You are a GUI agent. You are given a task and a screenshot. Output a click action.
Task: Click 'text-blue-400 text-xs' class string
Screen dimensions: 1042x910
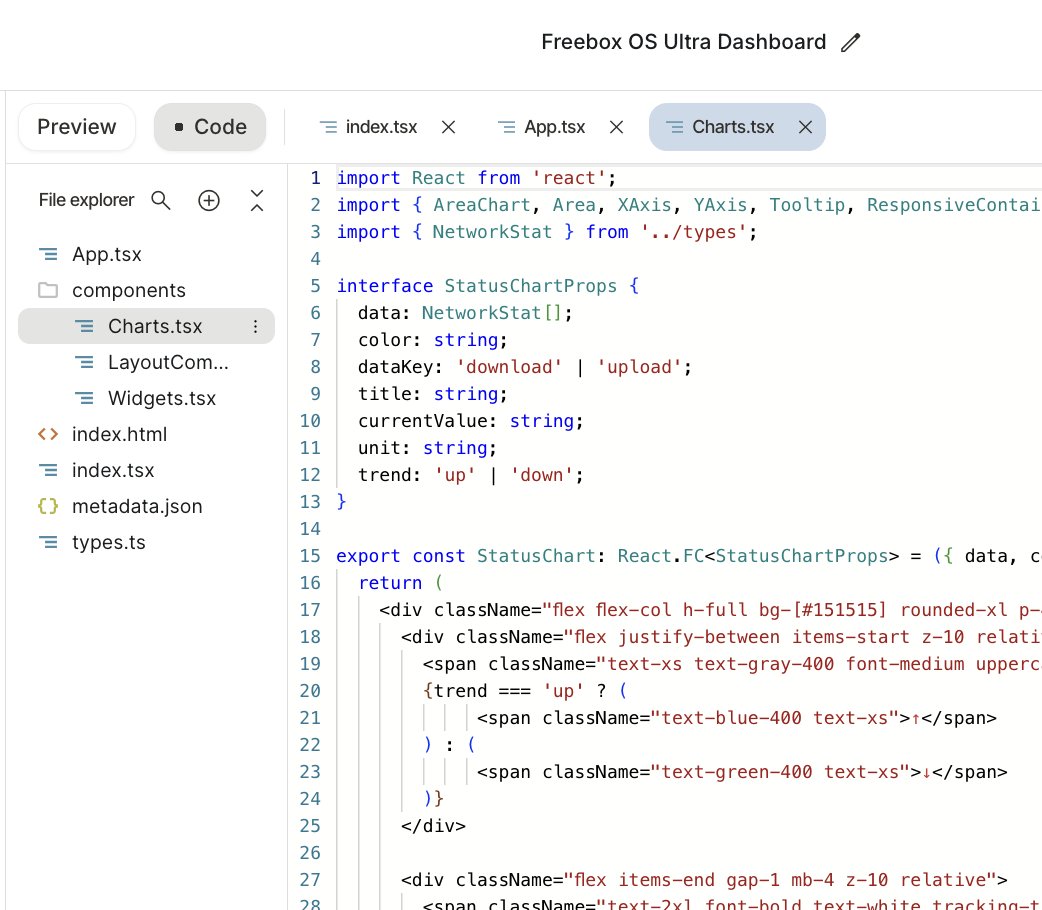coord(774,718)
